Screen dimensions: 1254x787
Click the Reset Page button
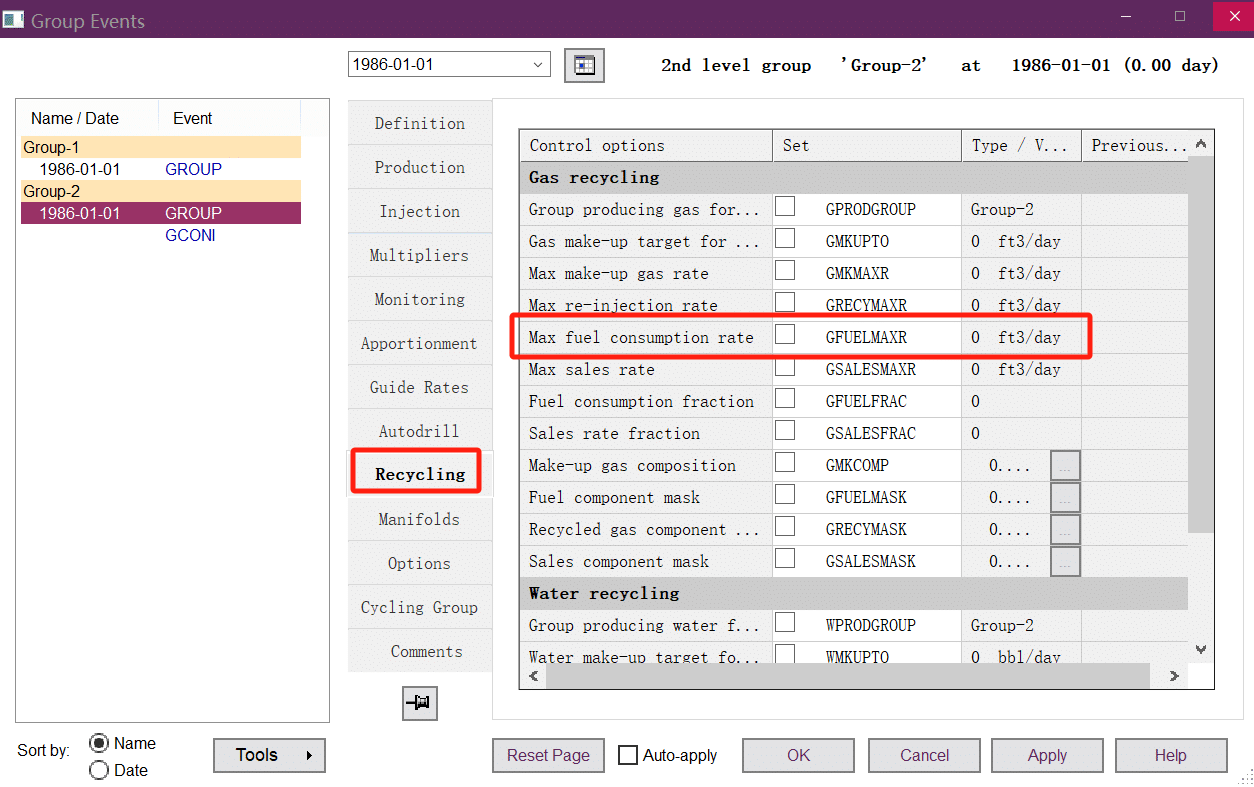click(548, 755)
